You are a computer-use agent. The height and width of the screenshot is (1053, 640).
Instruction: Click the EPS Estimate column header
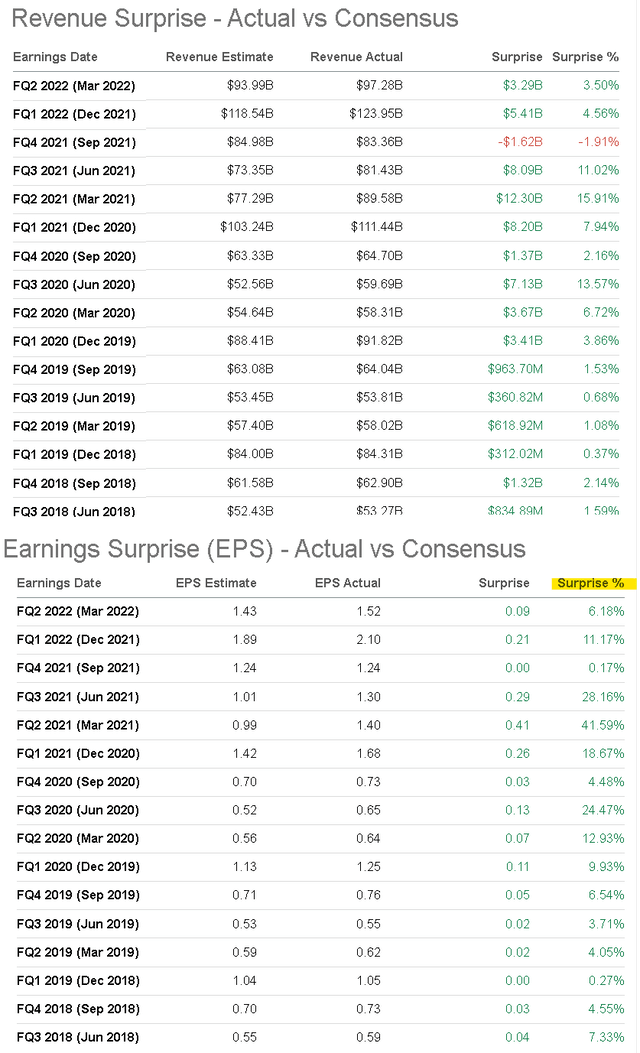[x=216, y=583]
